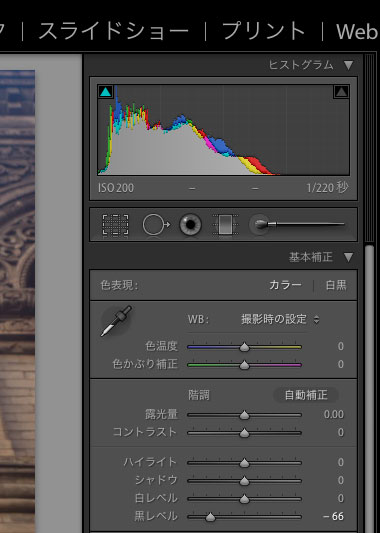
Task: Click the 色かぶり補正 value 0 field
Action: coord(341,364)
